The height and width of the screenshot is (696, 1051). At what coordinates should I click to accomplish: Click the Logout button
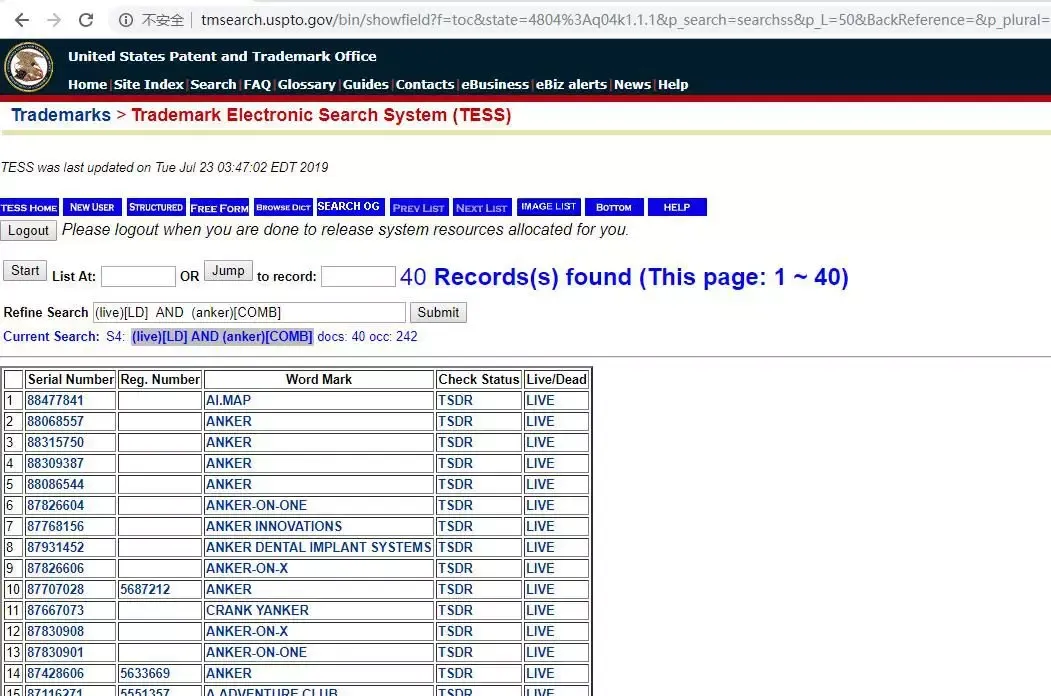pos(28,231)
